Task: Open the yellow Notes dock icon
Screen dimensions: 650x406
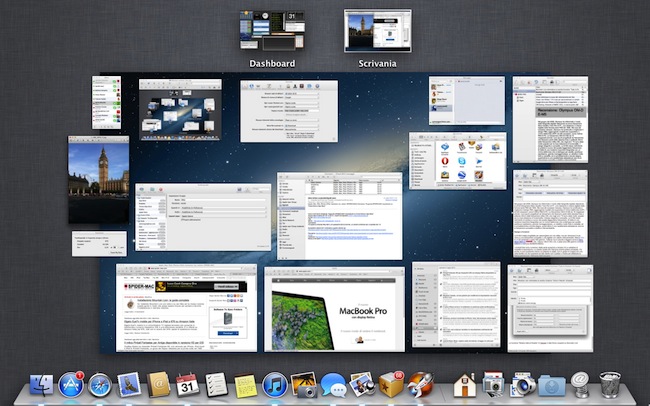Action: [245, 385]
